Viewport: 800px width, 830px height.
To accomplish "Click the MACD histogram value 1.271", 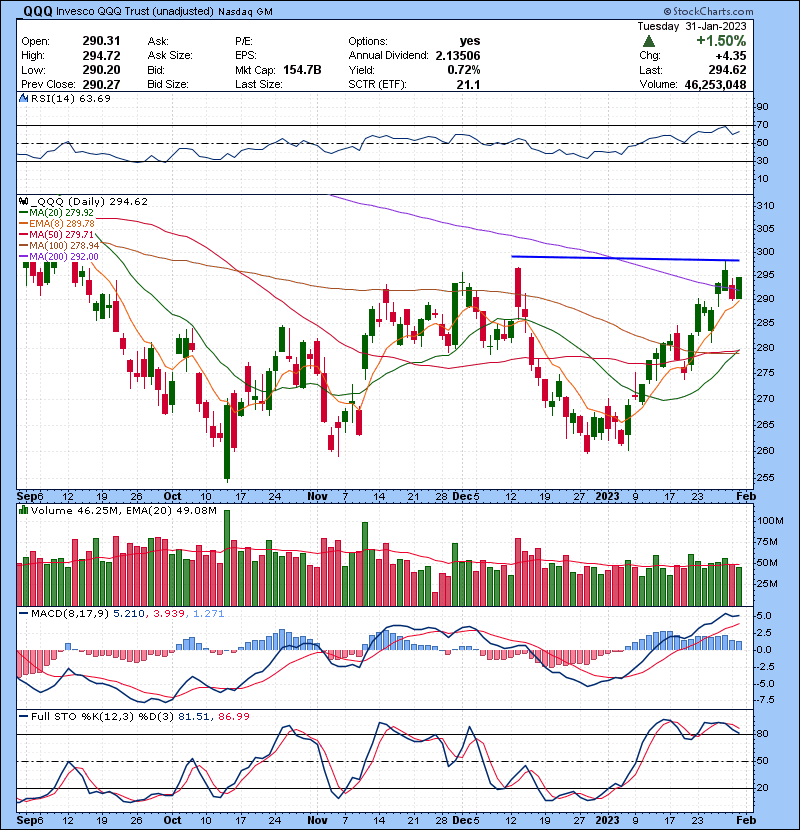I will [209, 614].
